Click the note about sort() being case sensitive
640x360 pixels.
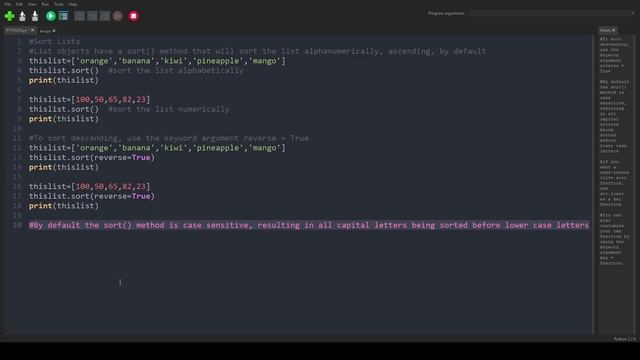click(x=613, y=116)
